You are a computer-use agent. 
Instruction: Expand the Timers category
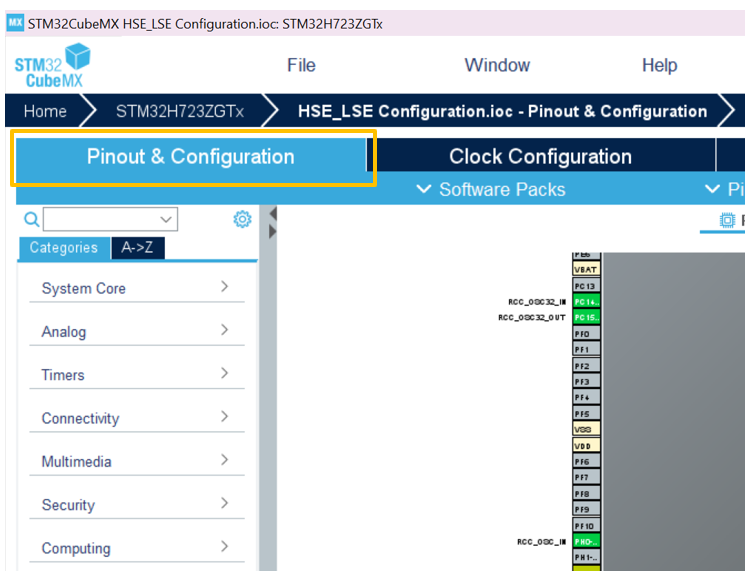tap(137, 375)
